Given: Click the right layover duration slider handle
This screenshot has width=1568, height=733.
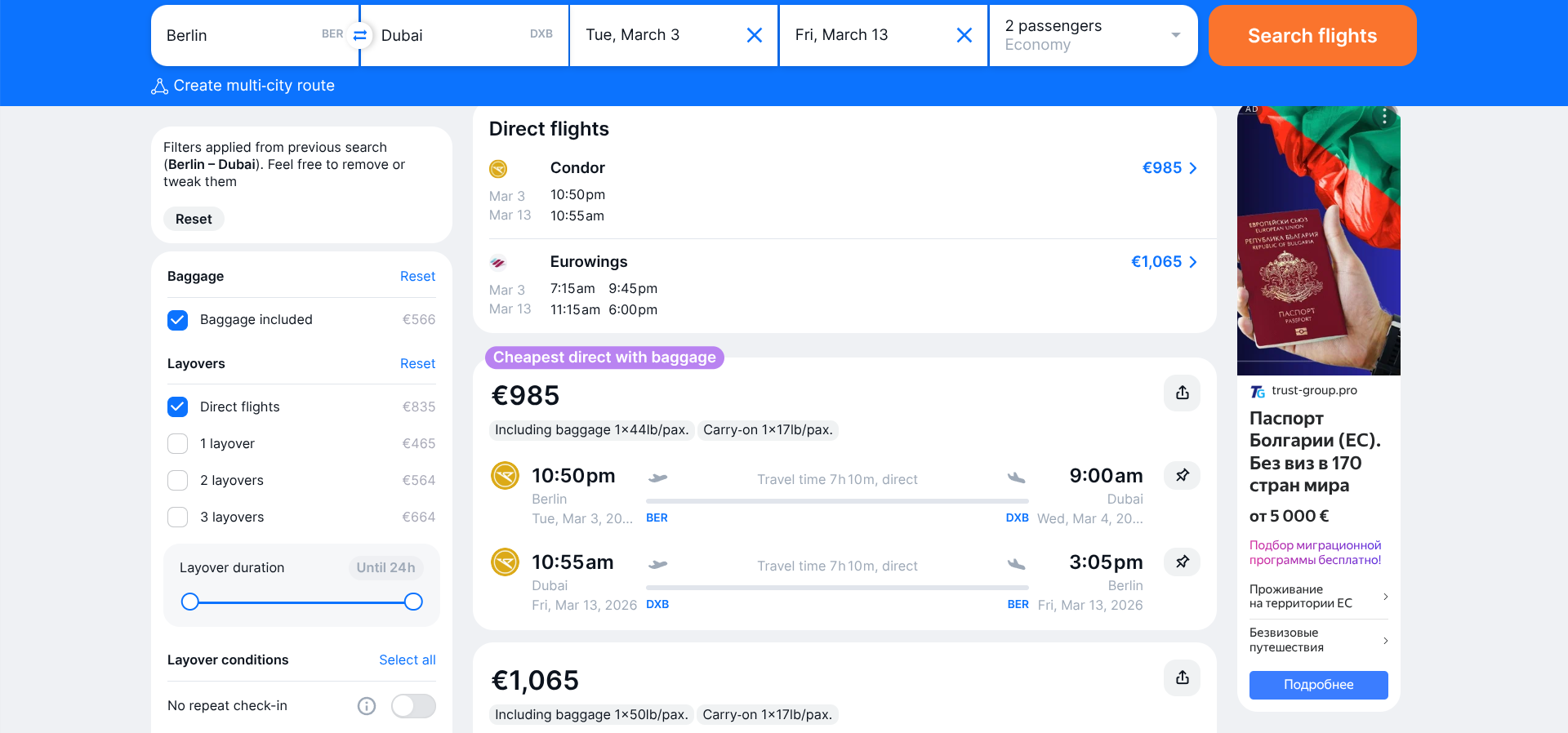Looking at the screenshot, I should point(413,602).
